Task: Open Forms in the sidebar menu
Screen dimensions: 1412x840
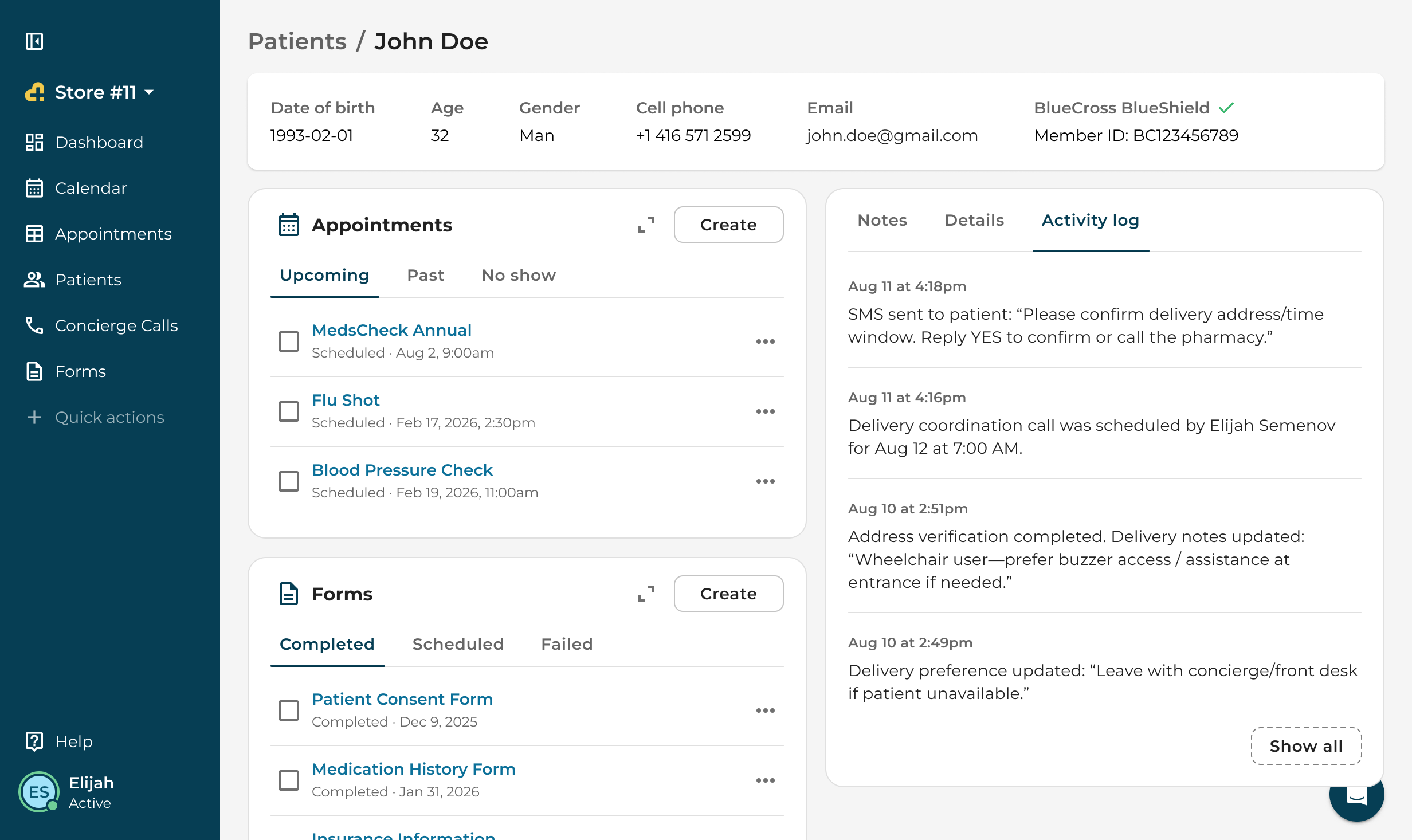Action: [66, 371]
